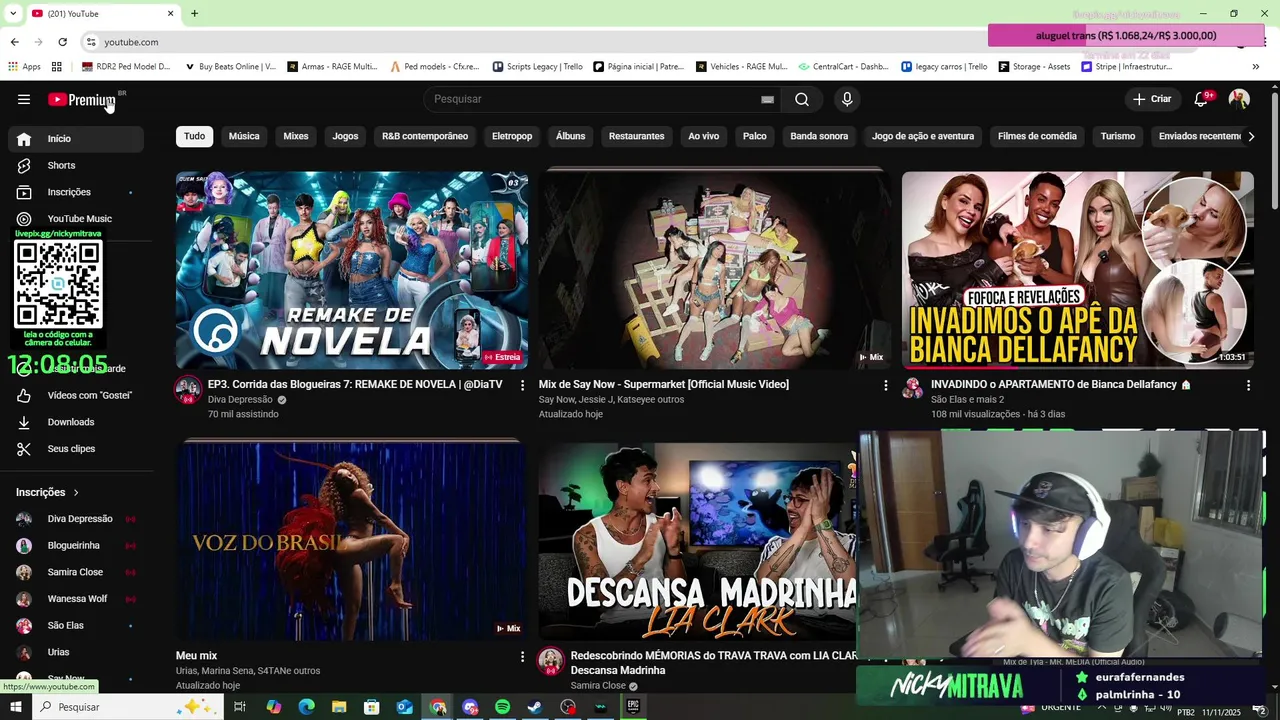Select Jogo de ação e aventura chip
Viewport: 1280px width, 720px height.
tap(923, 136)
